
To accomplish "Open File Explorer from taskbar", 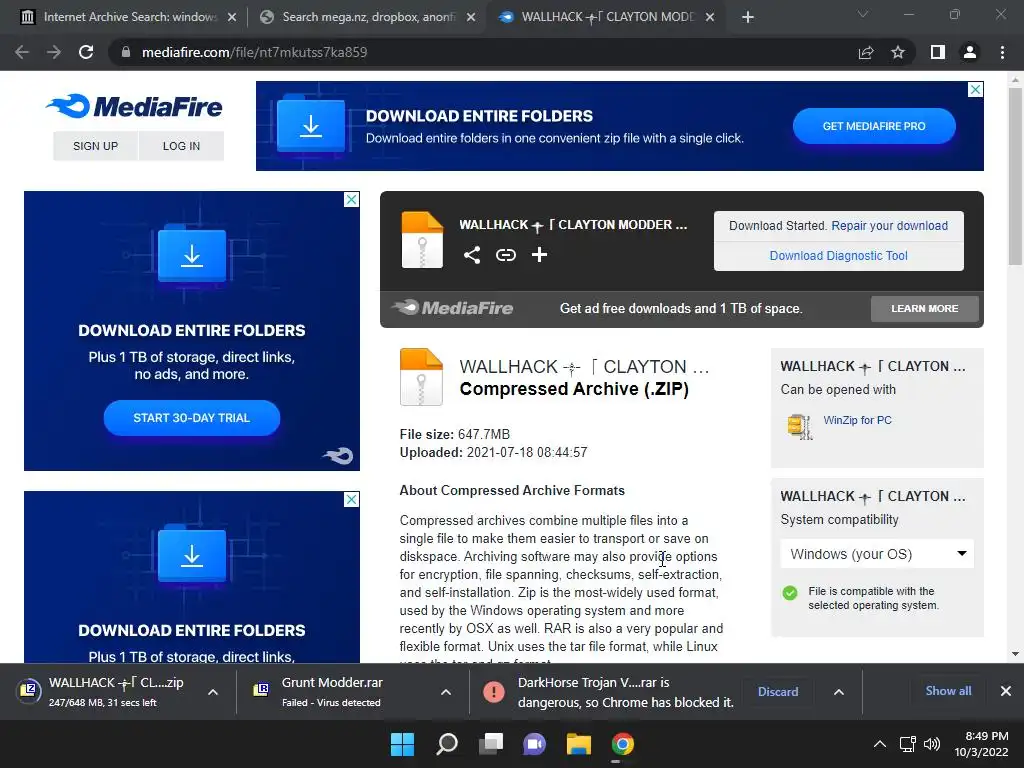I will (579, 744).
